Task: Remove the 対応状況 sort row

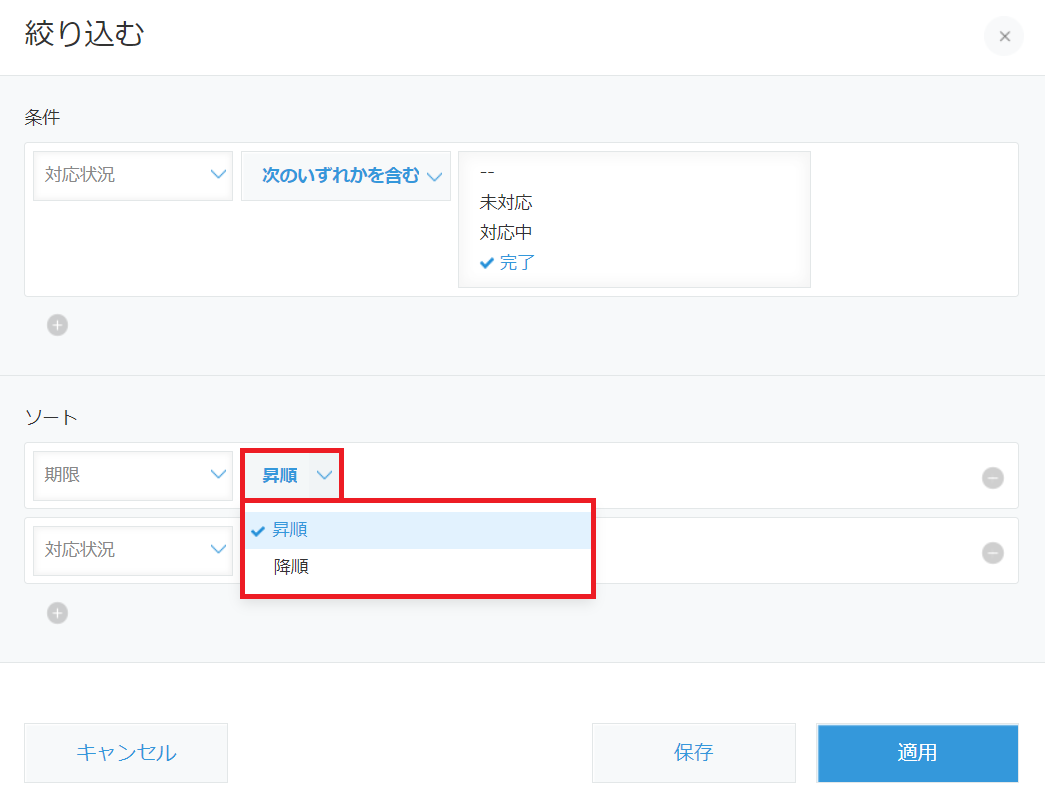Action: tap(992, 553)
